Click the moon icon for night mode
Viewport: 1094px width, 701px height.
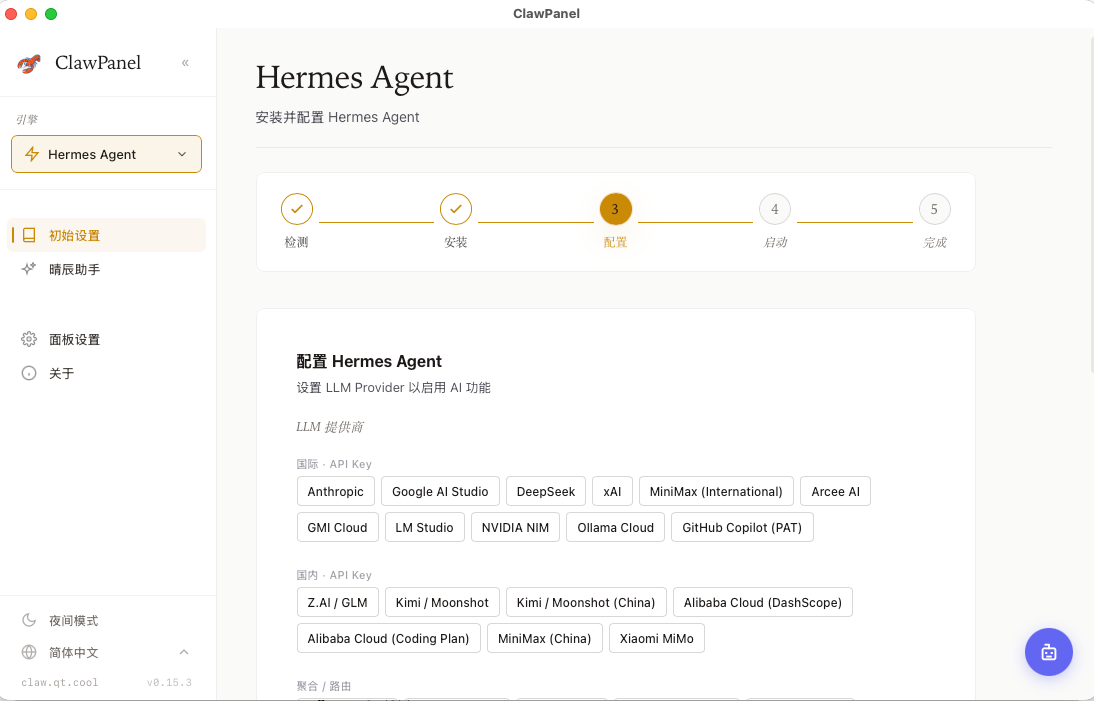coord(29,620)
